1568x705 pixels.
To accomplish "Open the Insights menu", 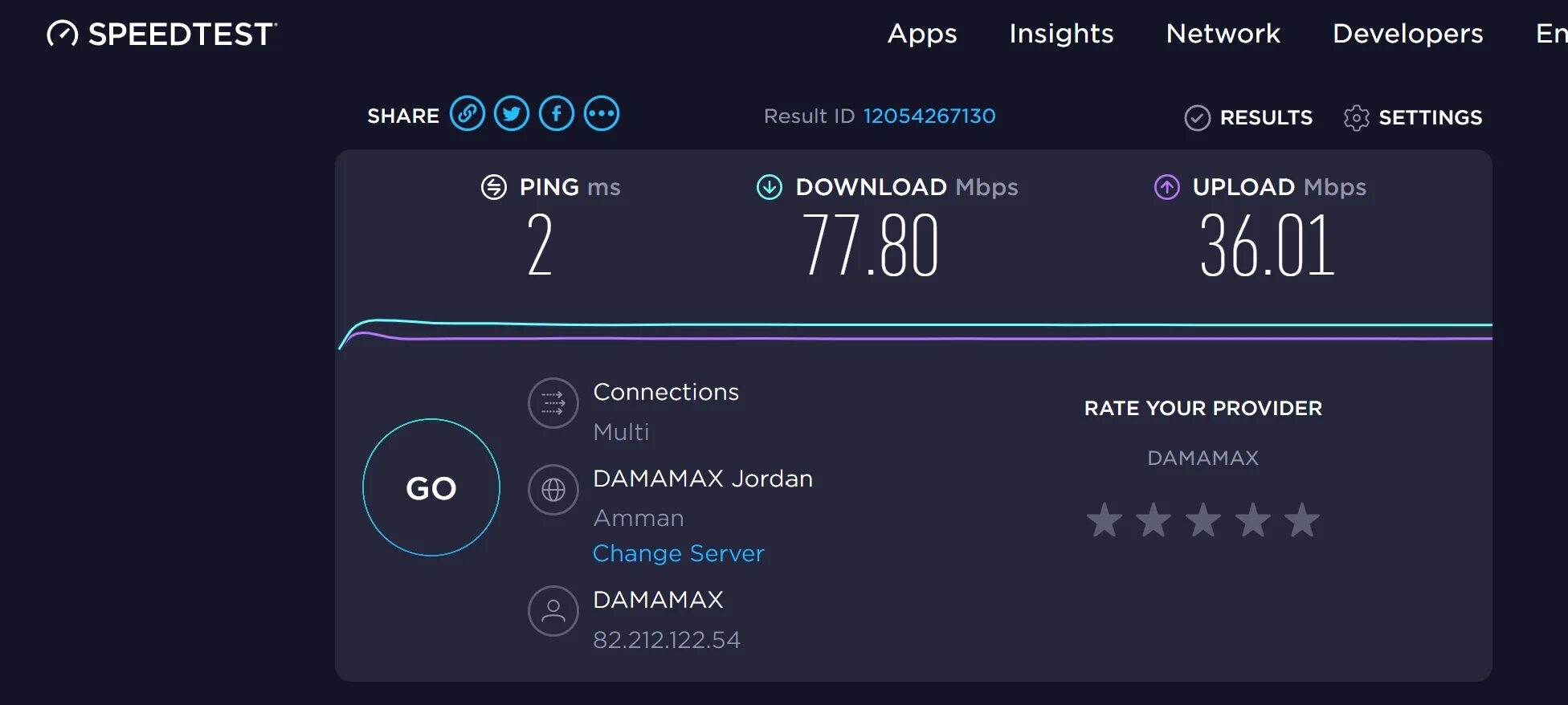I will (x=1061, y=34).
